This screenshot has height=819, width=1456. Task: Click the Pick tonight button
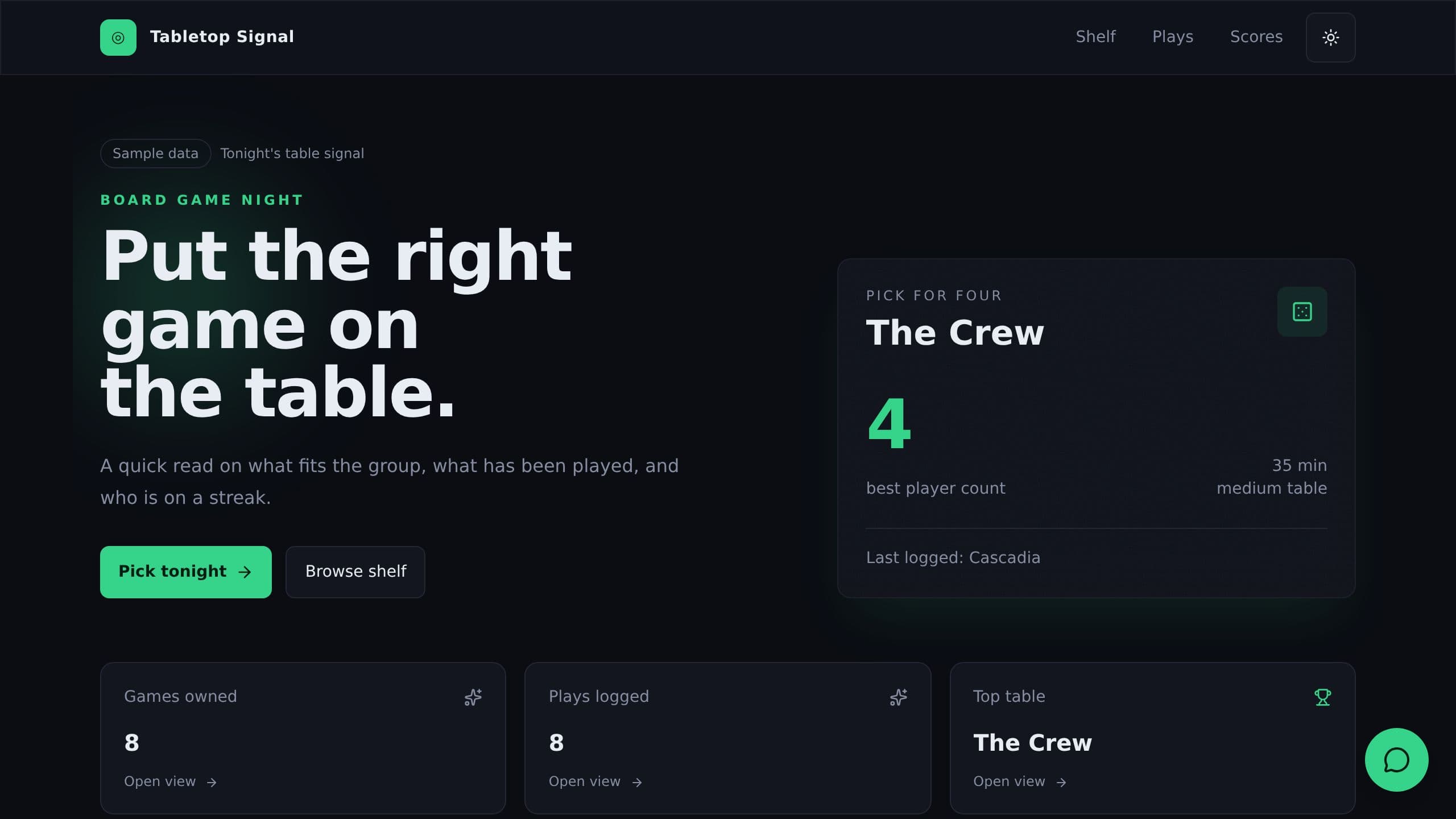point(186,572)
